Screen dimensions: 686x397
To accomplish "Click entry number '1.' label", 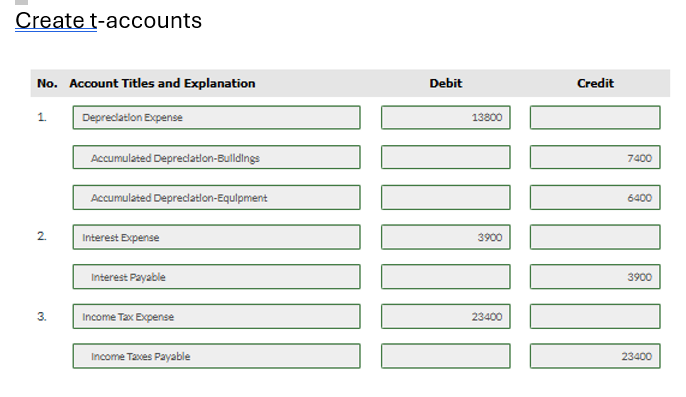I will tap(42, 117).
